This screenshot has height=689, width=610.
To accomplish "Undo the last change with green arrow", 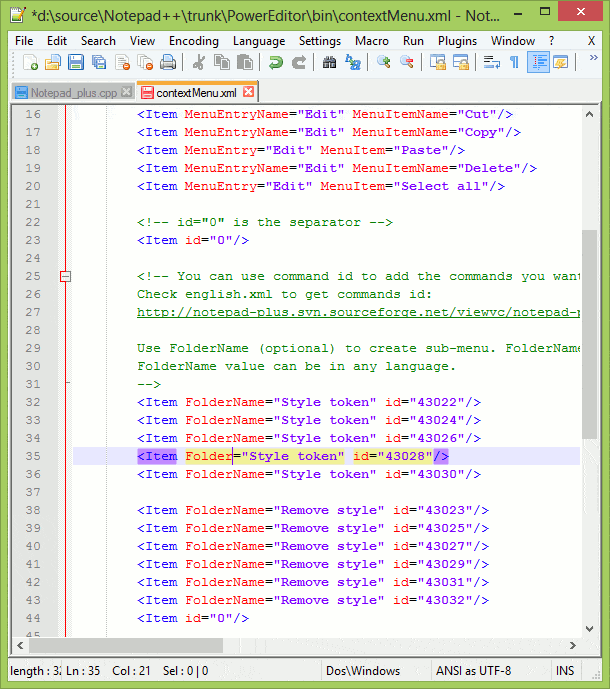I will point(276,62).
